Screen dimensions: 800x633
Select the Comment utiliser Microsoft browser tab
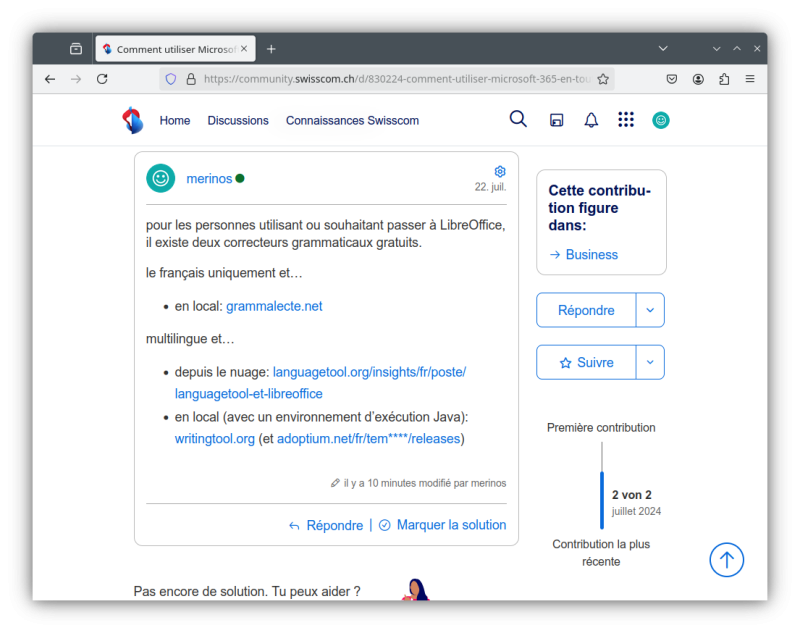[176, 49]
